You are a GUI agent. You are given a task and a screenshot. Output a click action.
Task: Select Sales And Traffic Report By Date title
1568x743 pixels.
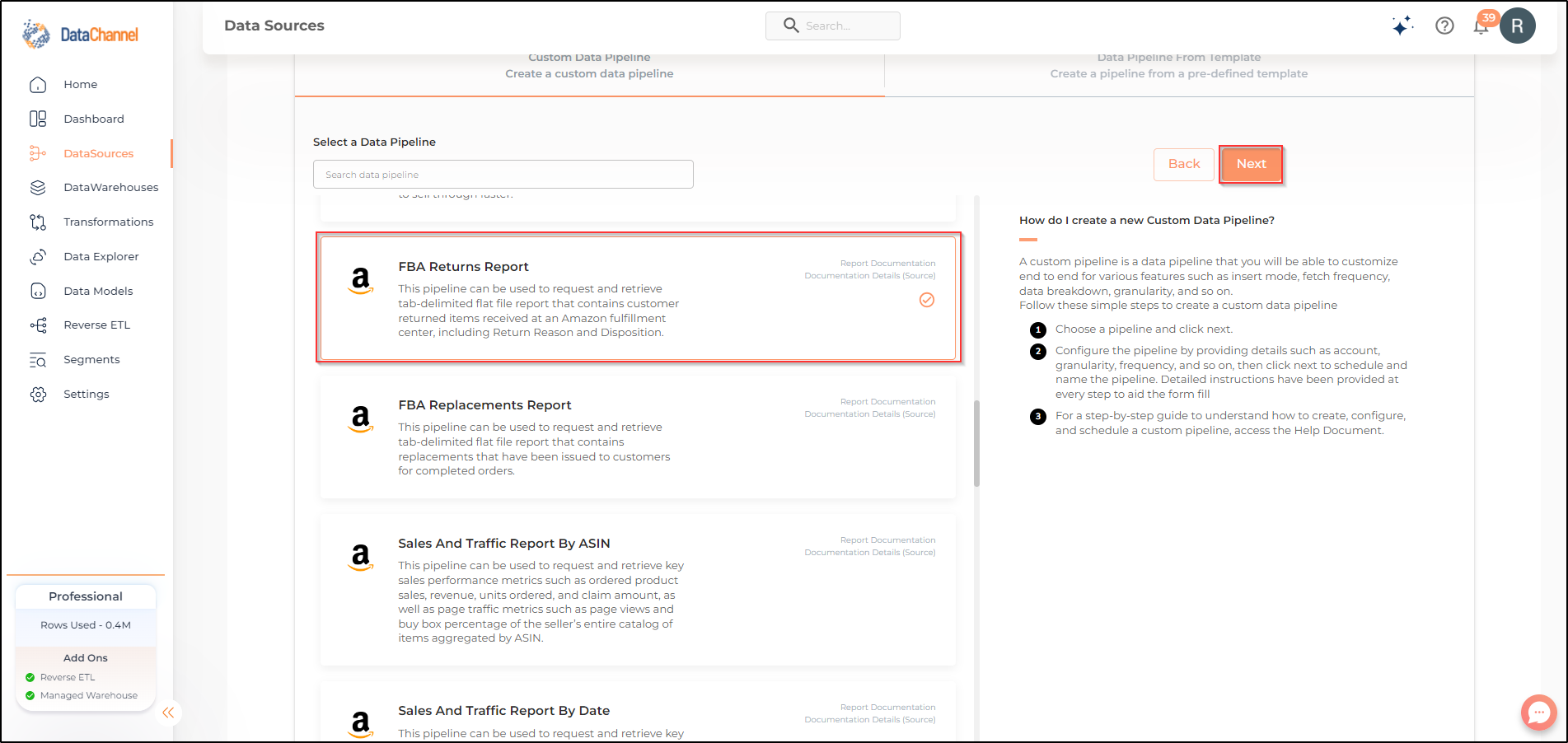click(x=504, y=711)
